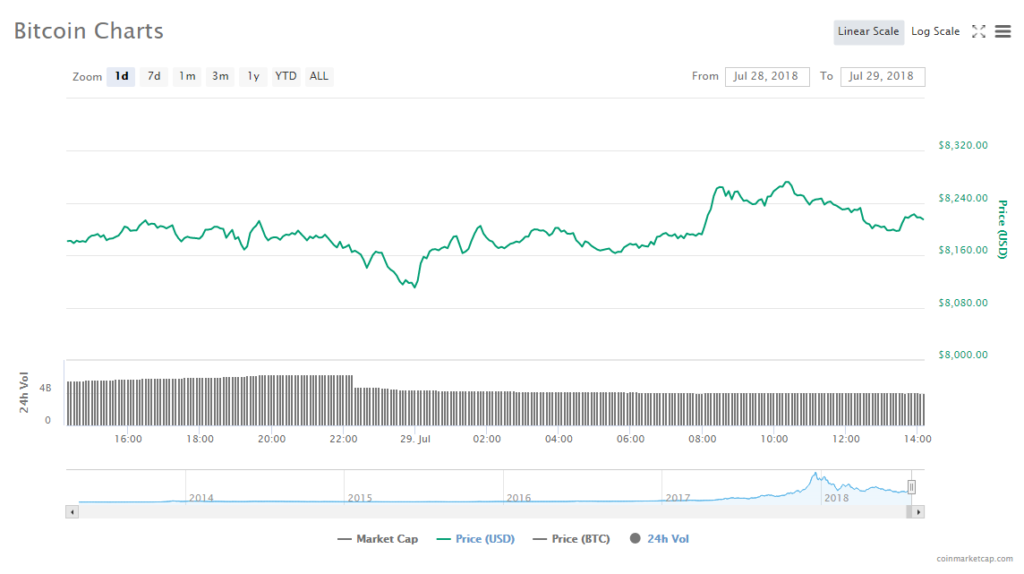
Task: Open the To date field
Action: pyautogui.click(x=882, y=76)
